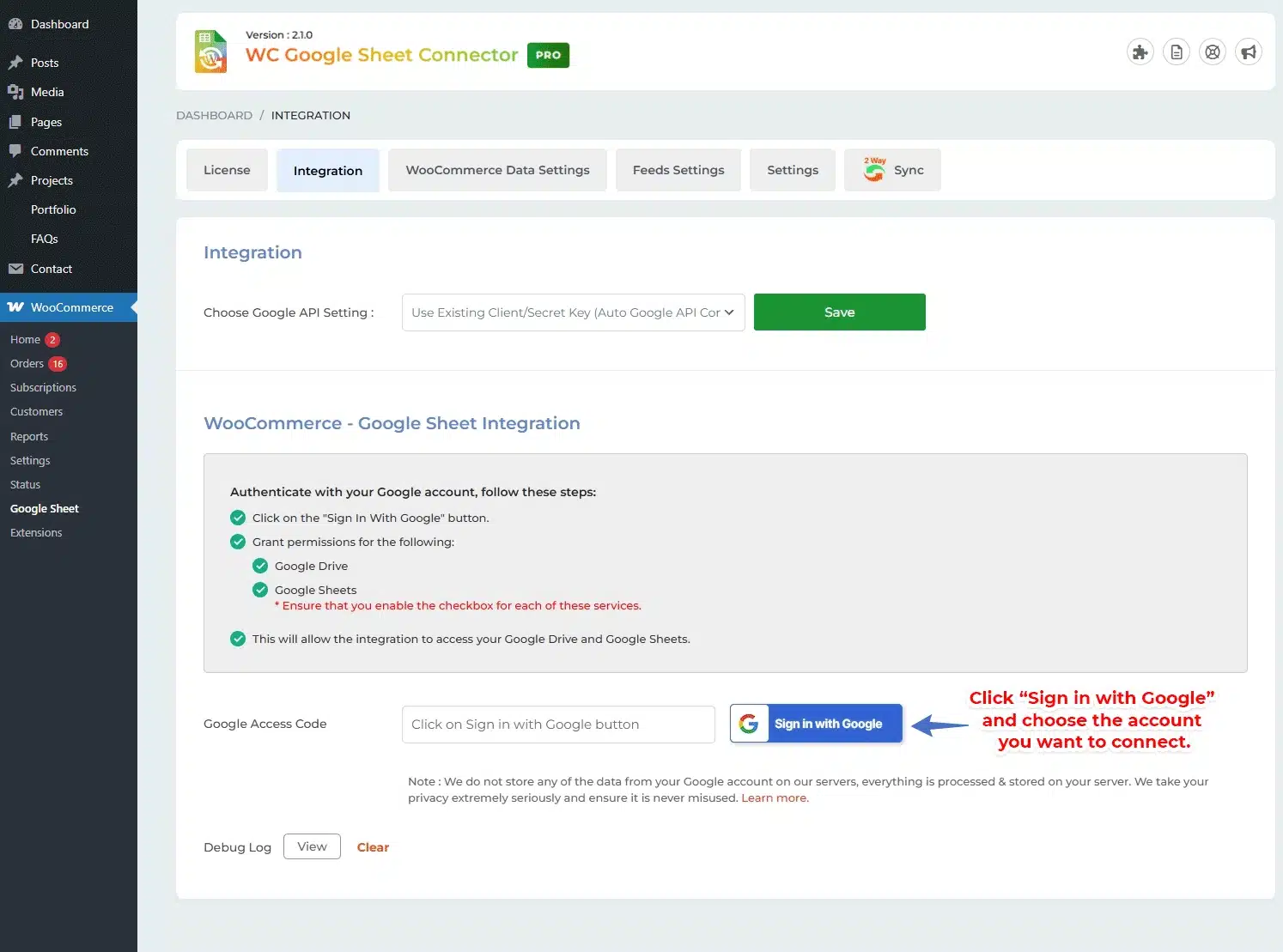Screen dimensions: 1283x952
Task: Open the Choose Google API Setting dropdown
Action: pos(573,312)
